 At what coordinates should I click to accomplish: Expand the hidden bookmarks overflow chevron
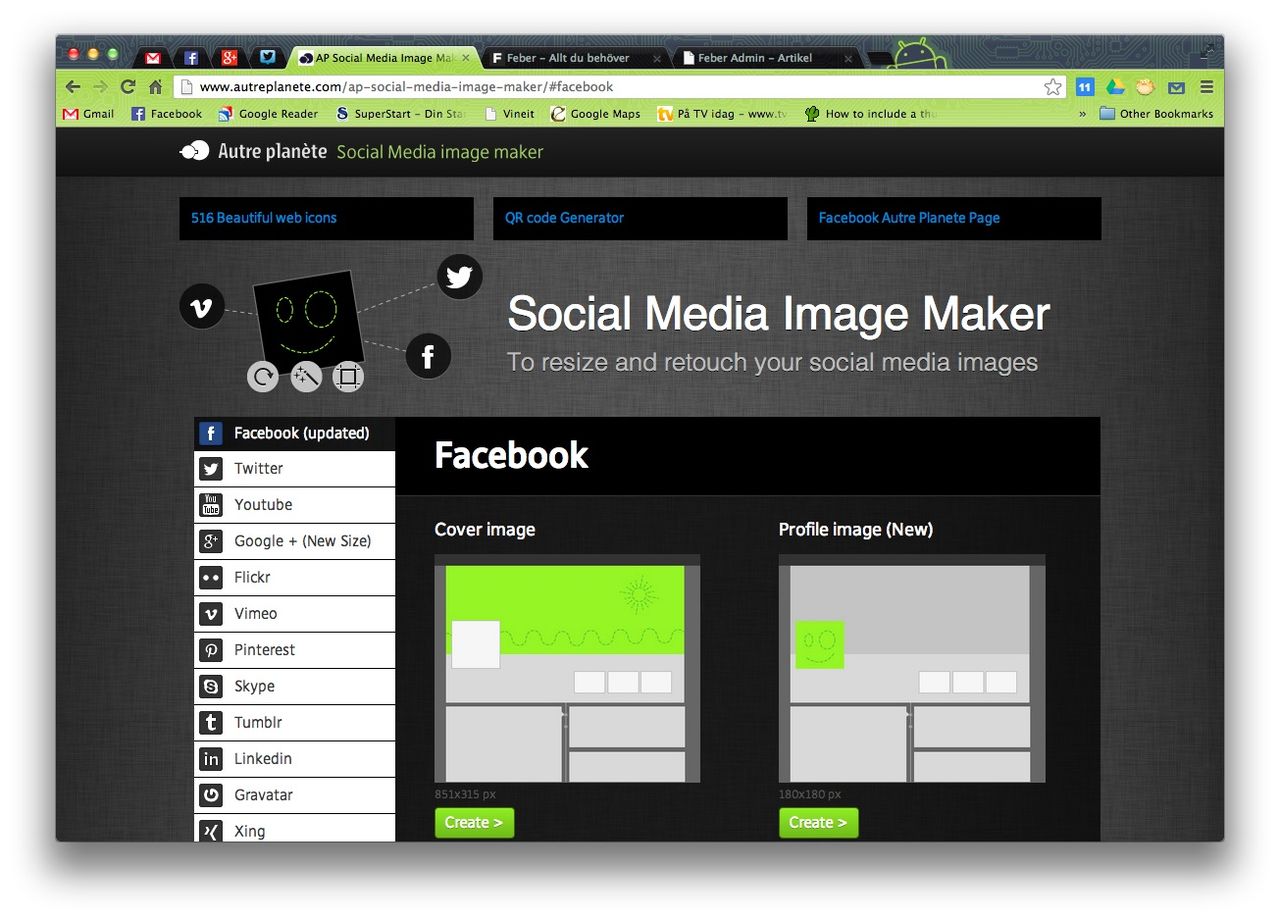pyautogui.click(x=1082, y=114)
